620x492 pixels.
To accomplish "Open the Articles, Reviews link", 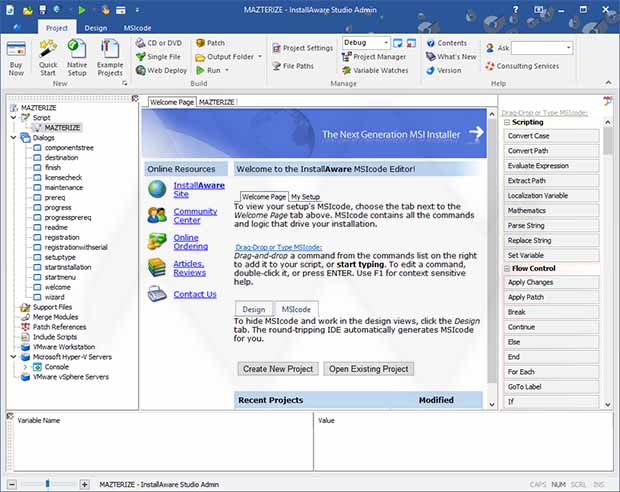I will (x=189, y=268).
